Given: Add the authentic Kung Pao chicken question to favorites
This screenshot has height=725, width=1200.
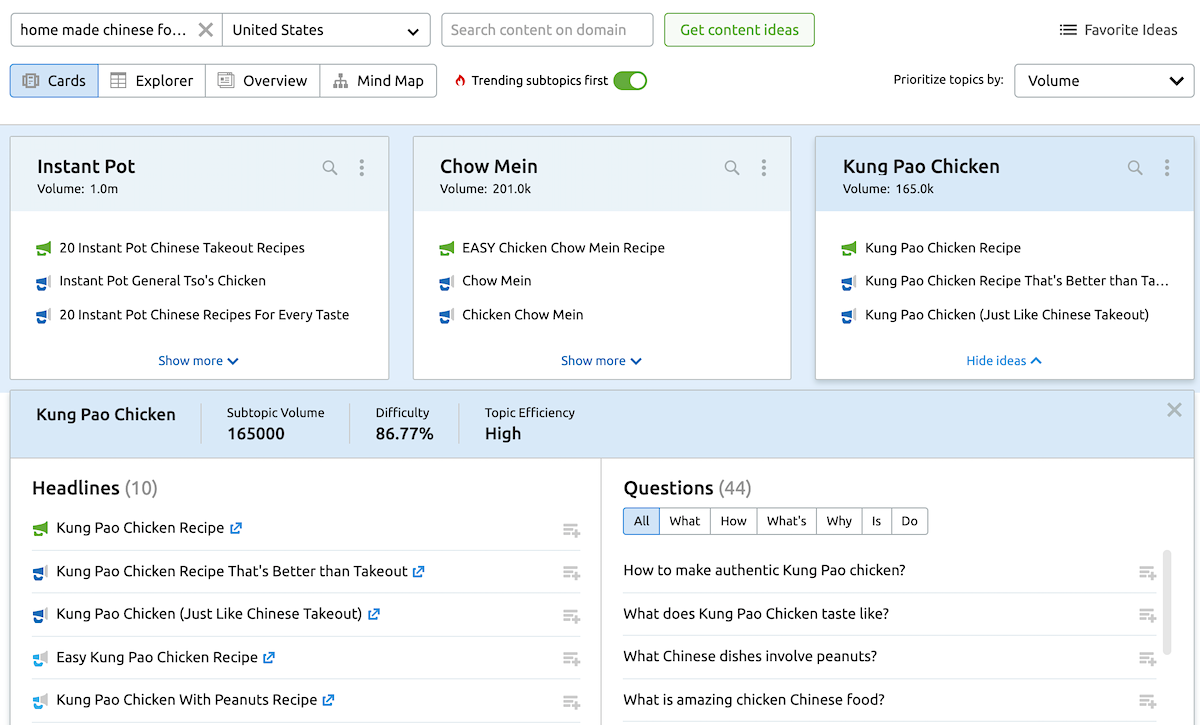Looking at the screenshot, I should tap(1147, 573).
